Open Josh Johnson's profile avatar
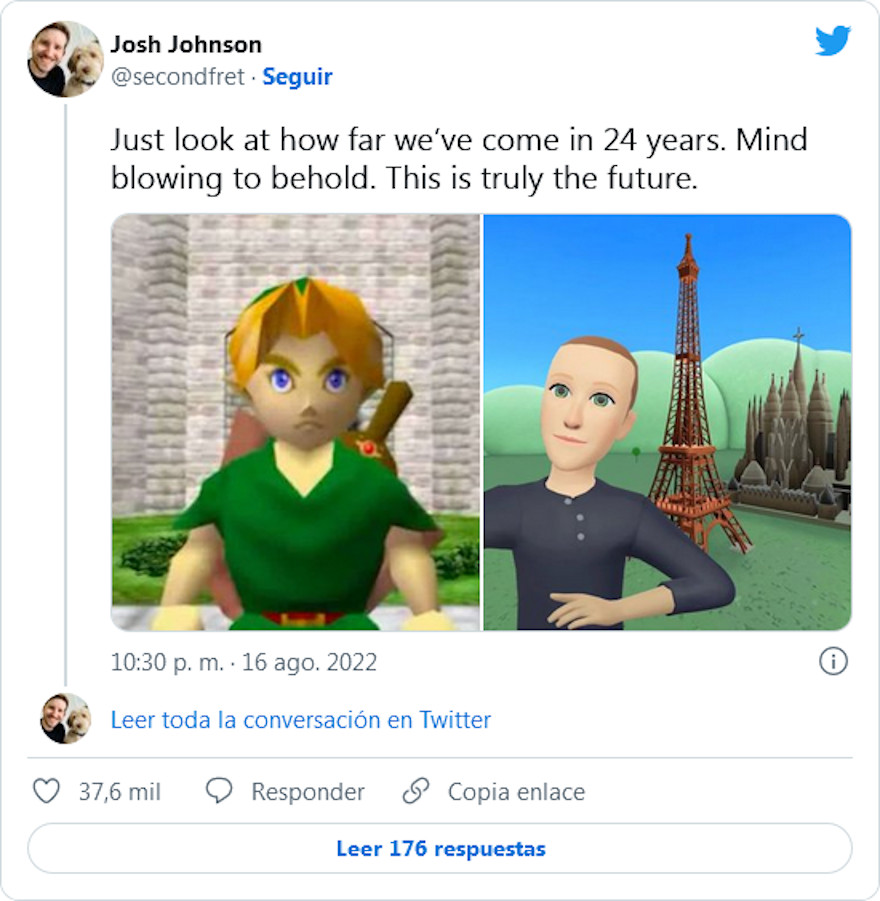The image size is (880, 901). tap(65, 59)
